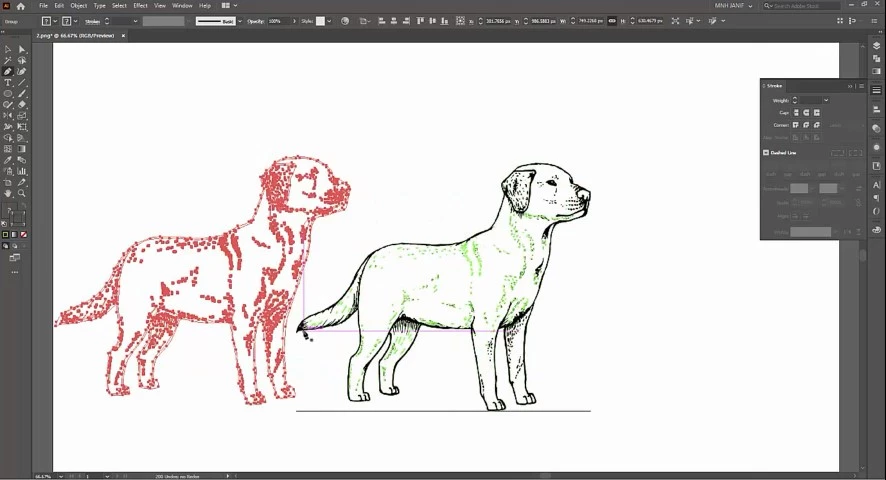This screenshot has height=480, width=886.
Task: Open the Select menu
Action: tap(119, 6)
